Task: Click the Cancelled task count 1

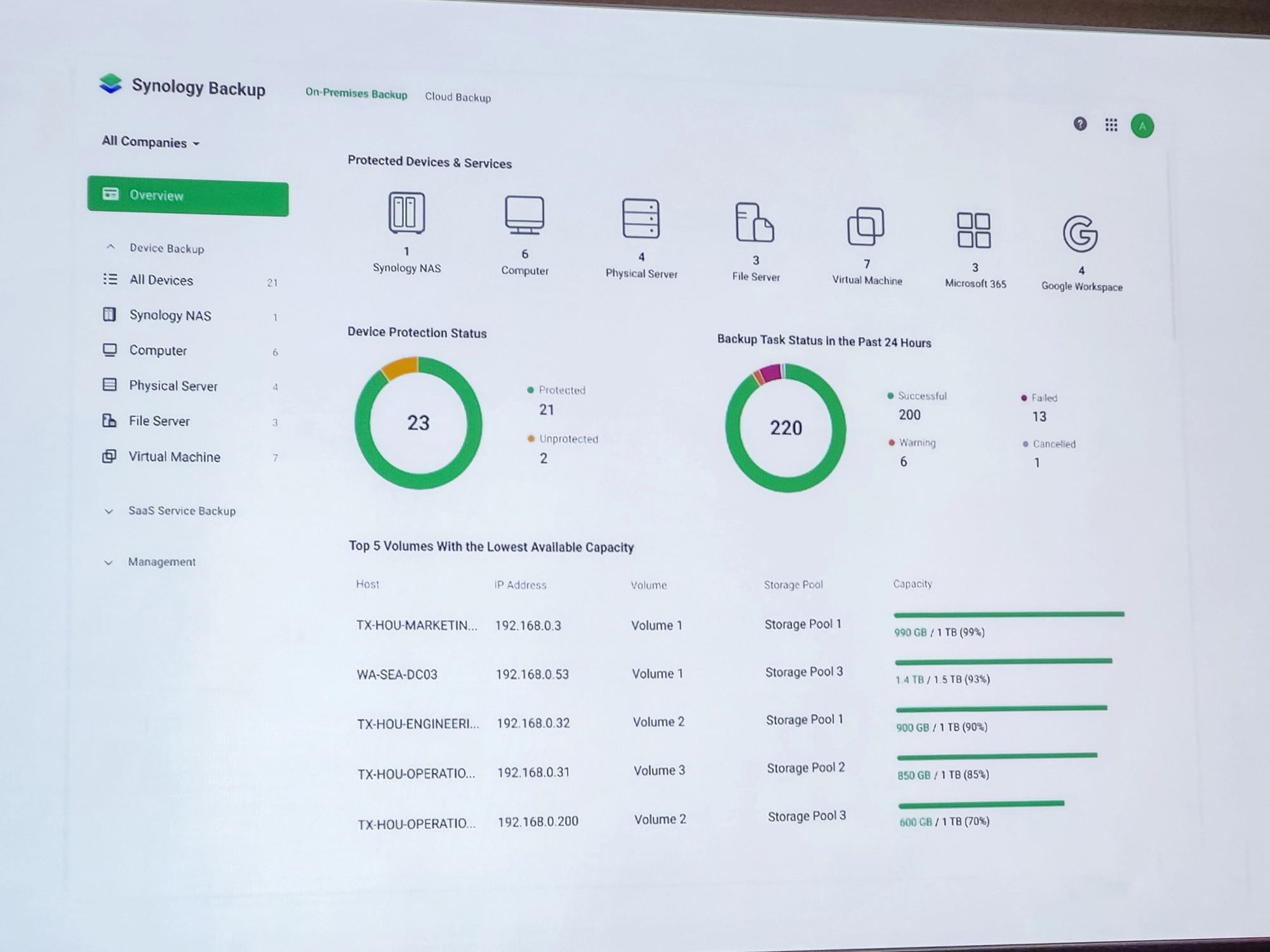Action: click(1037, 463)
